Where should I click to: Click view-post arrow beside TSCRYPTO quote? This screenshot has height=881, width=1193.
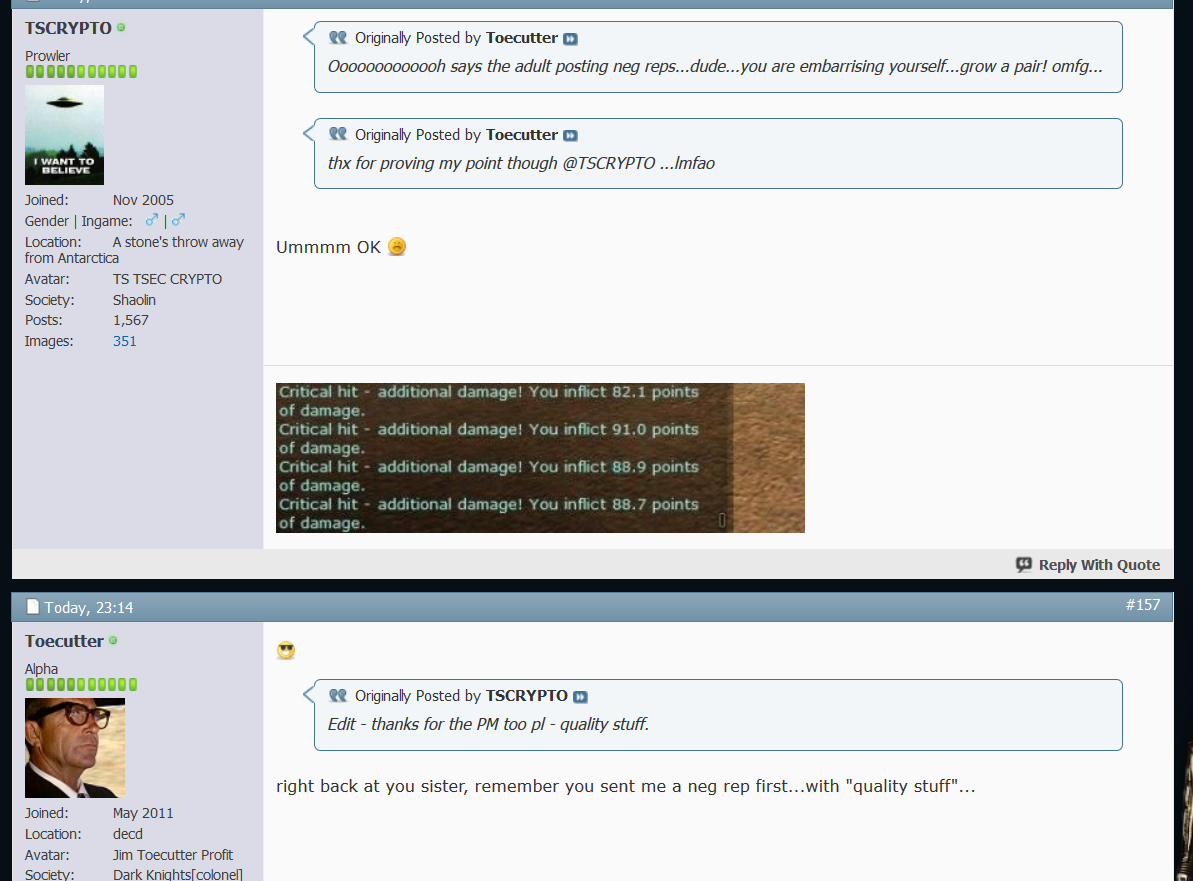pos(580,697)
